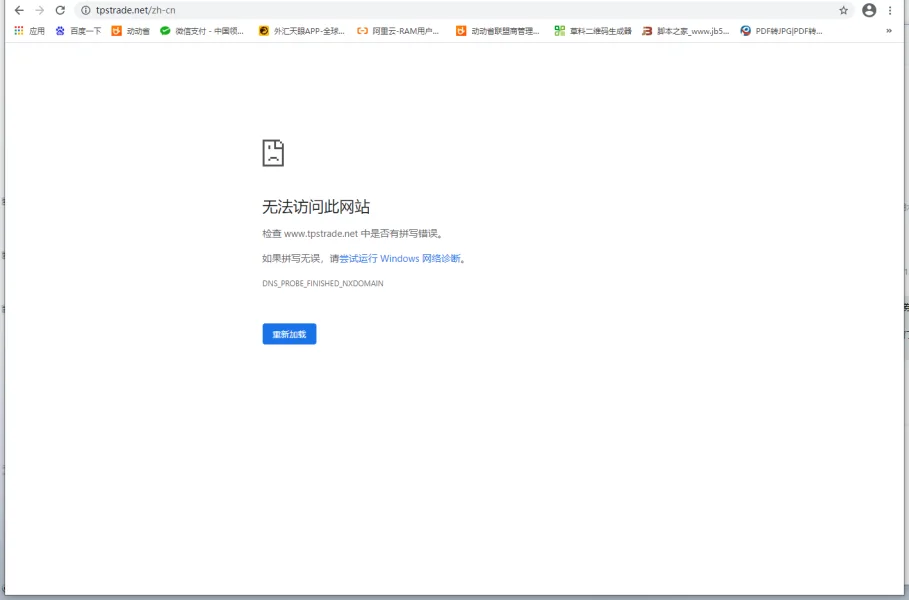Open the PDF转JPG bookmark
The image size is (909, 600).
click(781, 31)
